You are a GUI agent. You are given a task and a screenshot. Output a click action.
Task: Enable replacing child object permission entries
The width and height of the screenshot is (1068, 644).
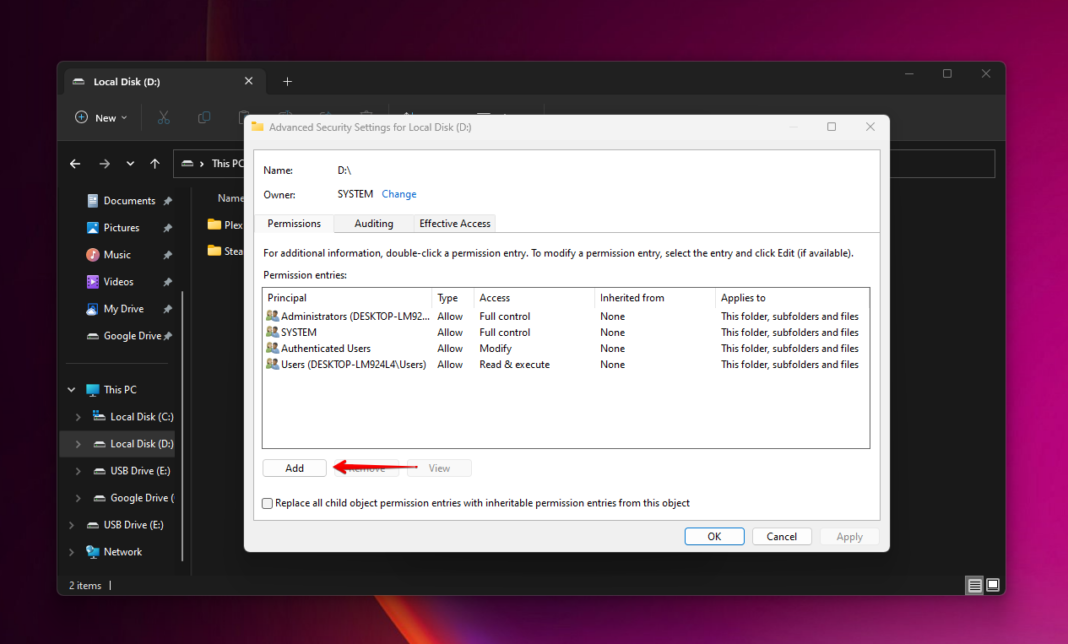267,503
